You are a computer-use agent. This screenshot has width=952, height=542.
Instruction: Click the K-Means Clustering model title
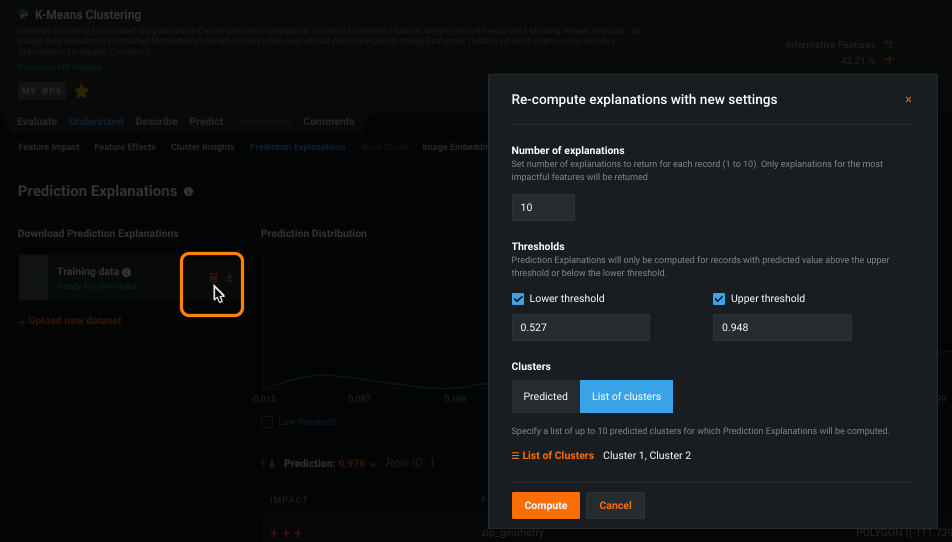click(x=87, y=15)
